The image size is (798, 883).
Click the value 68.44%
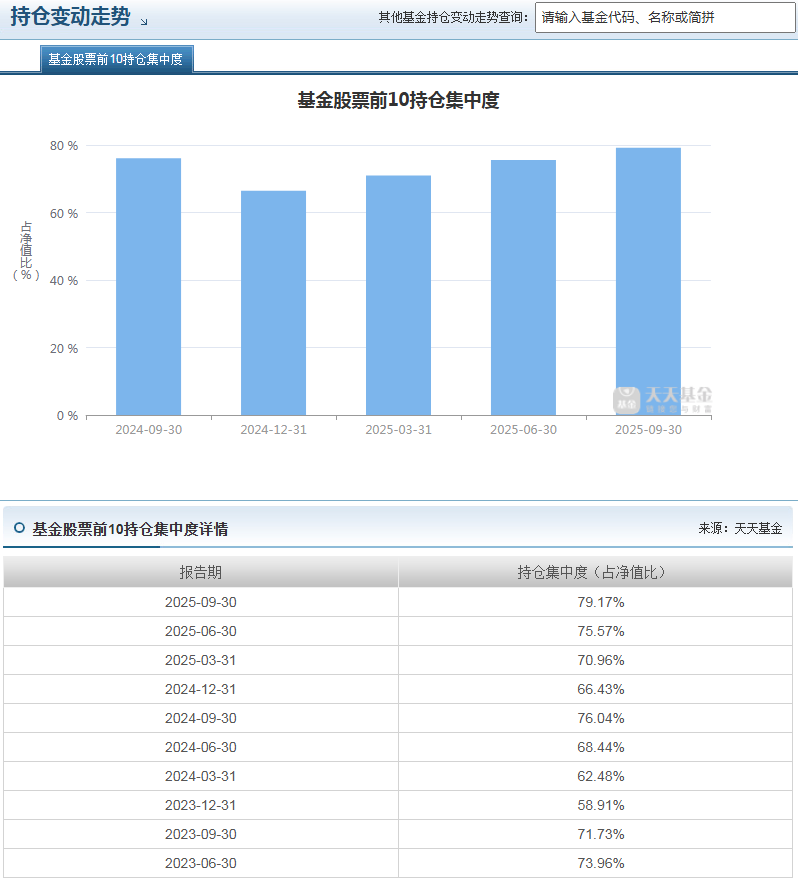click(601, 747)
